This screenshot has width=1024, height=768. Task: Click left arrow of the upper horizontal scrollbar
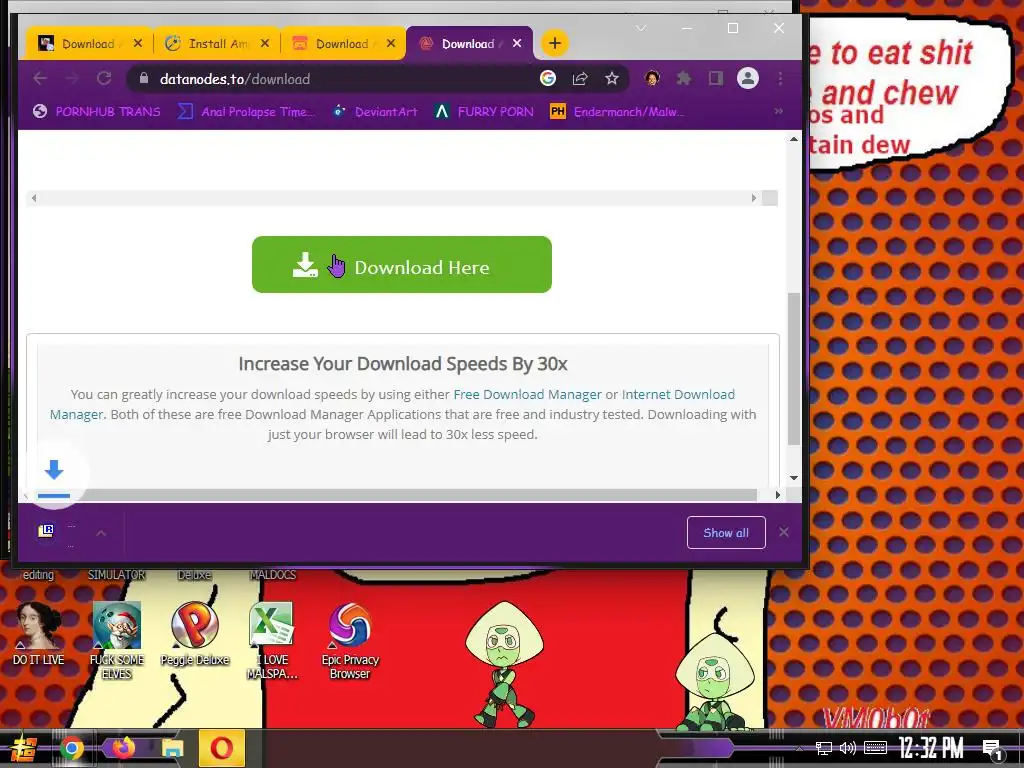34,198
